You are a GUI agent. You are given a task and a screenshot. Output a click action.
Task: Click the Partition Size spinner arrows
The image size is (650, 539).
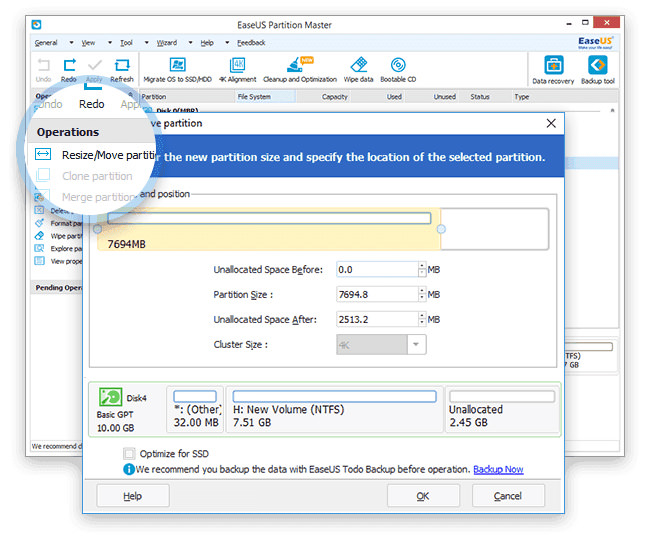422,294
